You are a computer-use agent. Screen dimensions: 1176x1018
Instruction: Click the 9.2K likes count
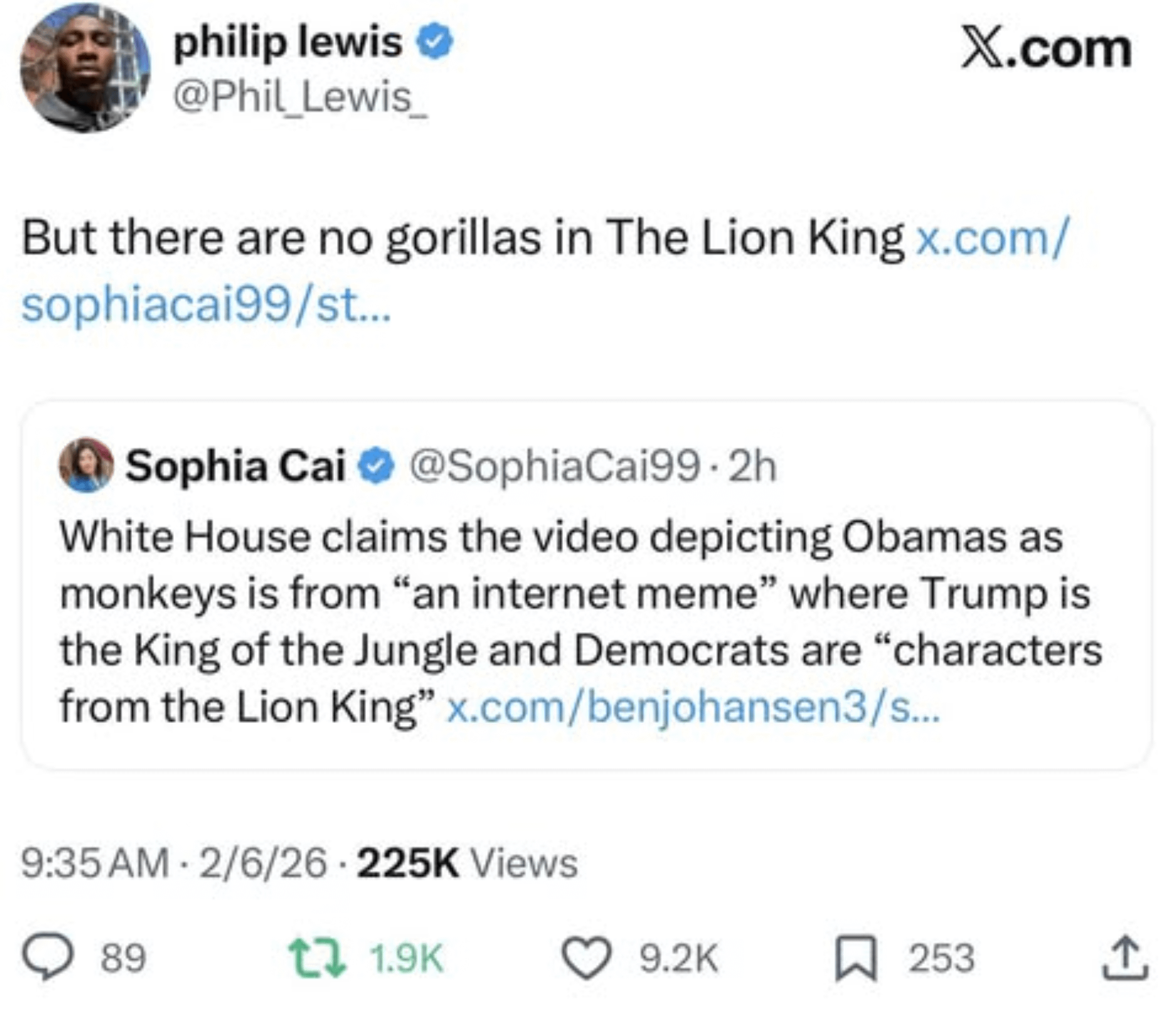pos(678,958)
